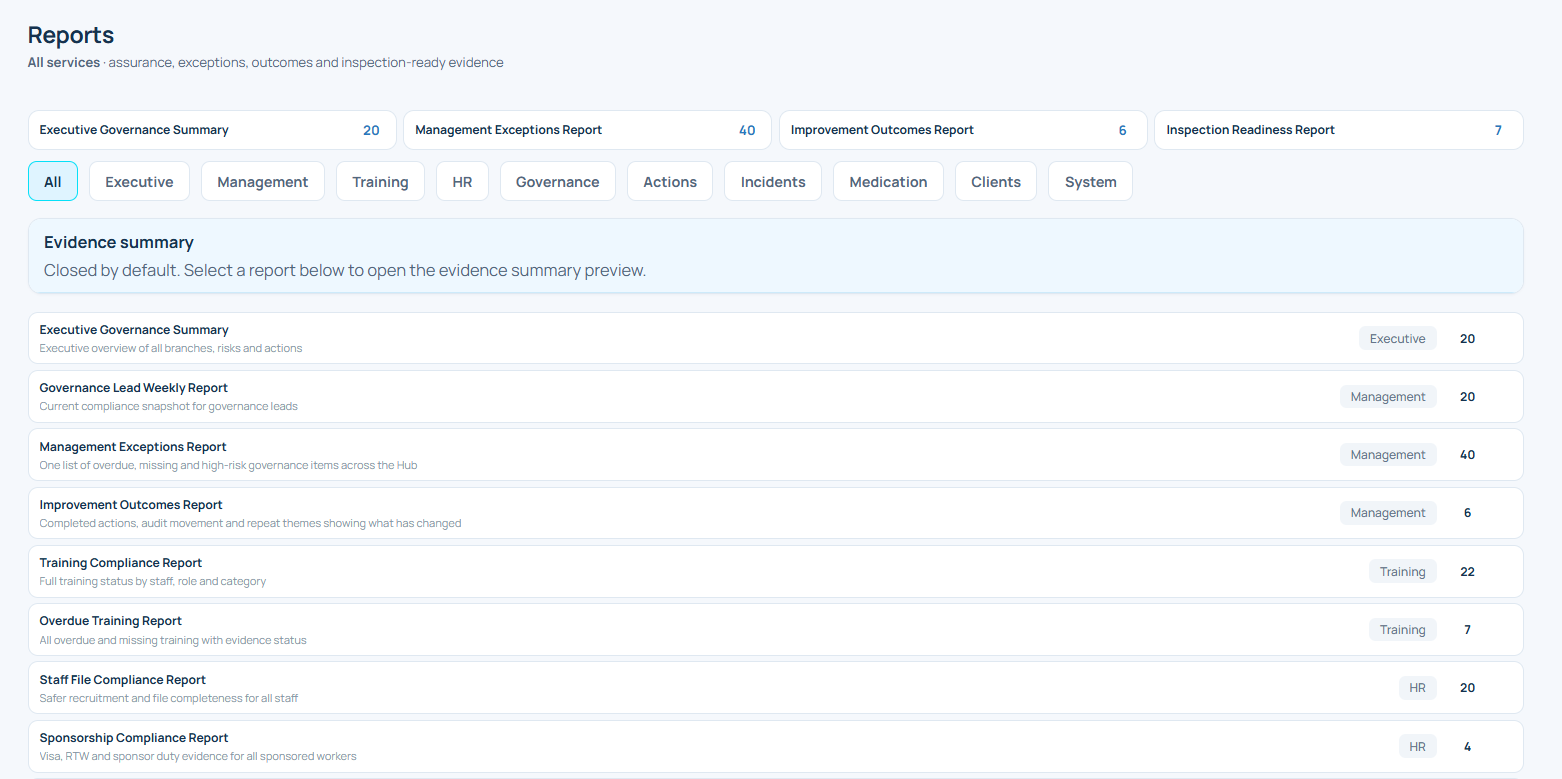Open the Management Exceptions Report top summary card
The height and width of the screenshot is (779, 1562).
587,130
